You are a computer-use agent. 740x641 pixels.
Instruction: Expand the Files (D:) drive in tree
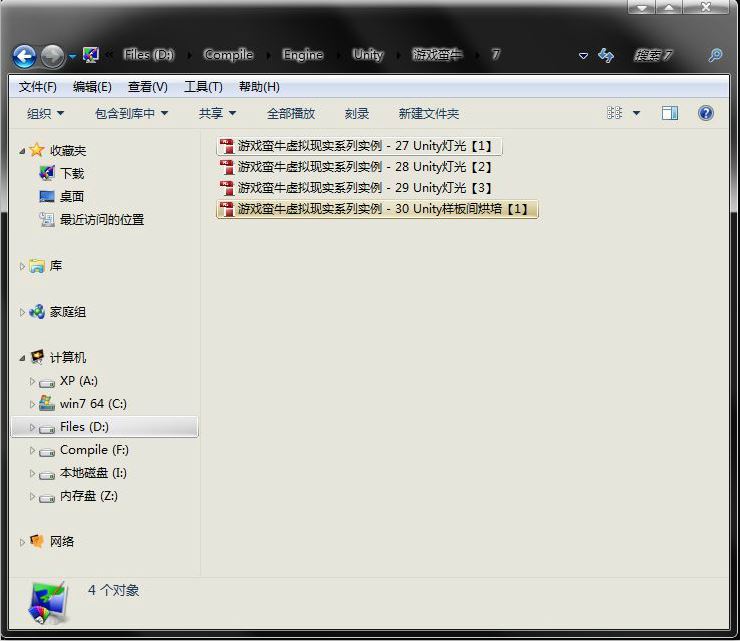(x=32, y=427)
